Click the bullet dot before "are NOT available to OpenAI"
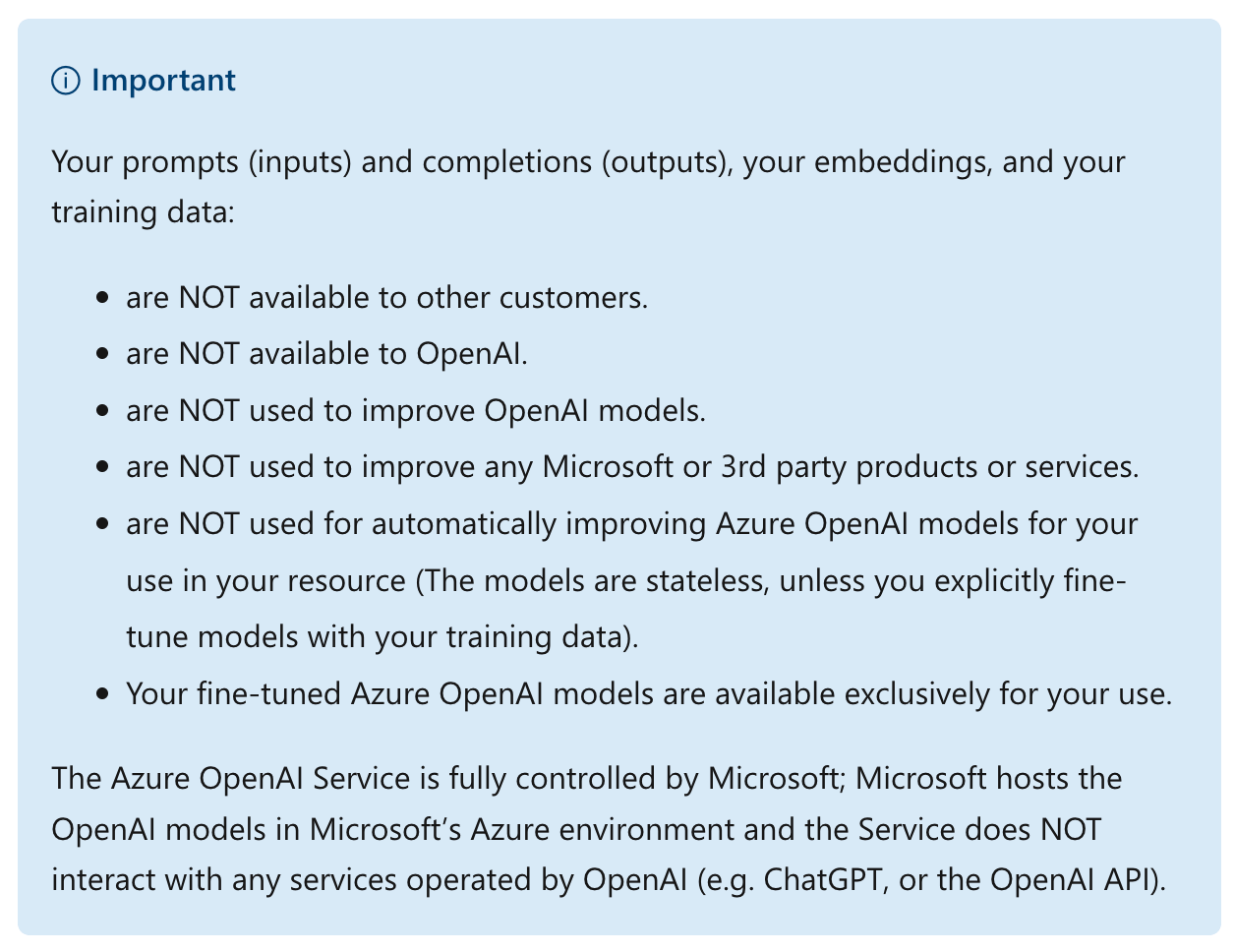 102,354
